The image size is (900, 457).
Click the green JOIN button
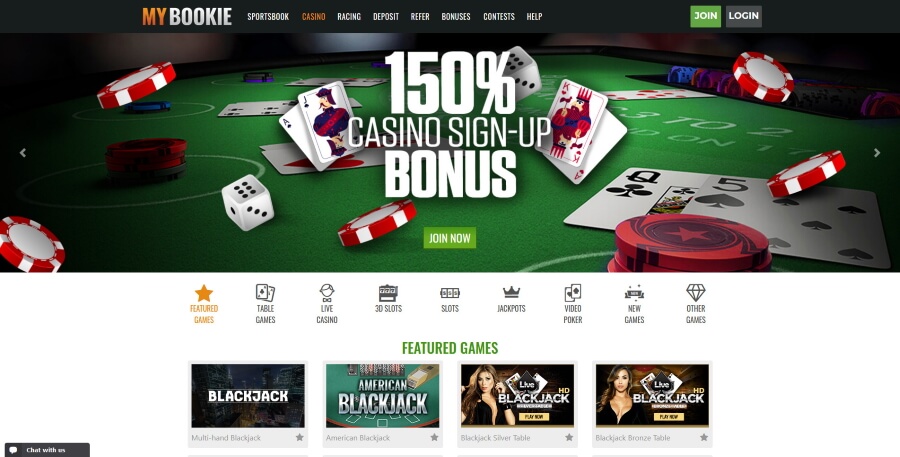click(x=705, y=16)
